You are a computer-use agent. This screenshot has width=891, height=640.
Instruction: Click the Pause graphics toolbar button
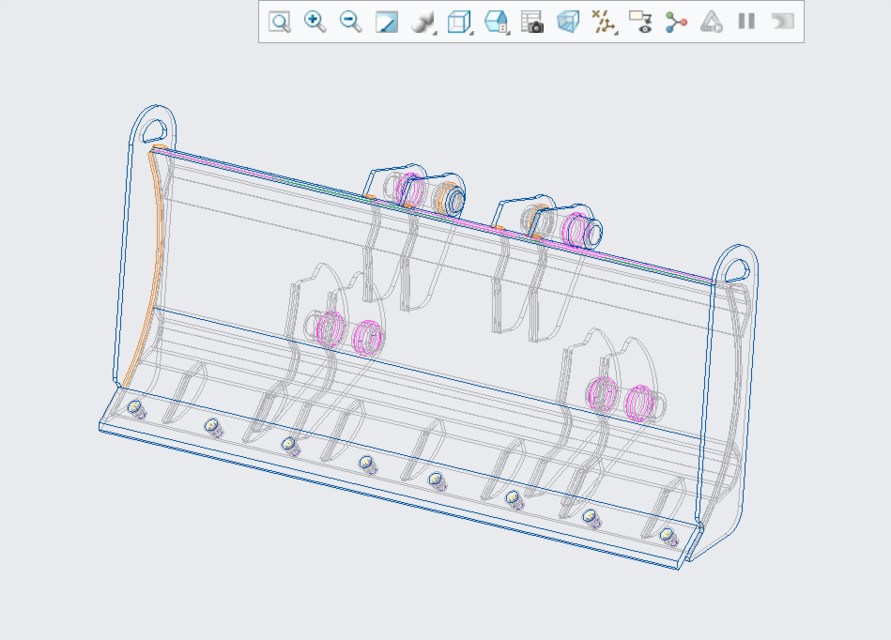pos(745,22)
